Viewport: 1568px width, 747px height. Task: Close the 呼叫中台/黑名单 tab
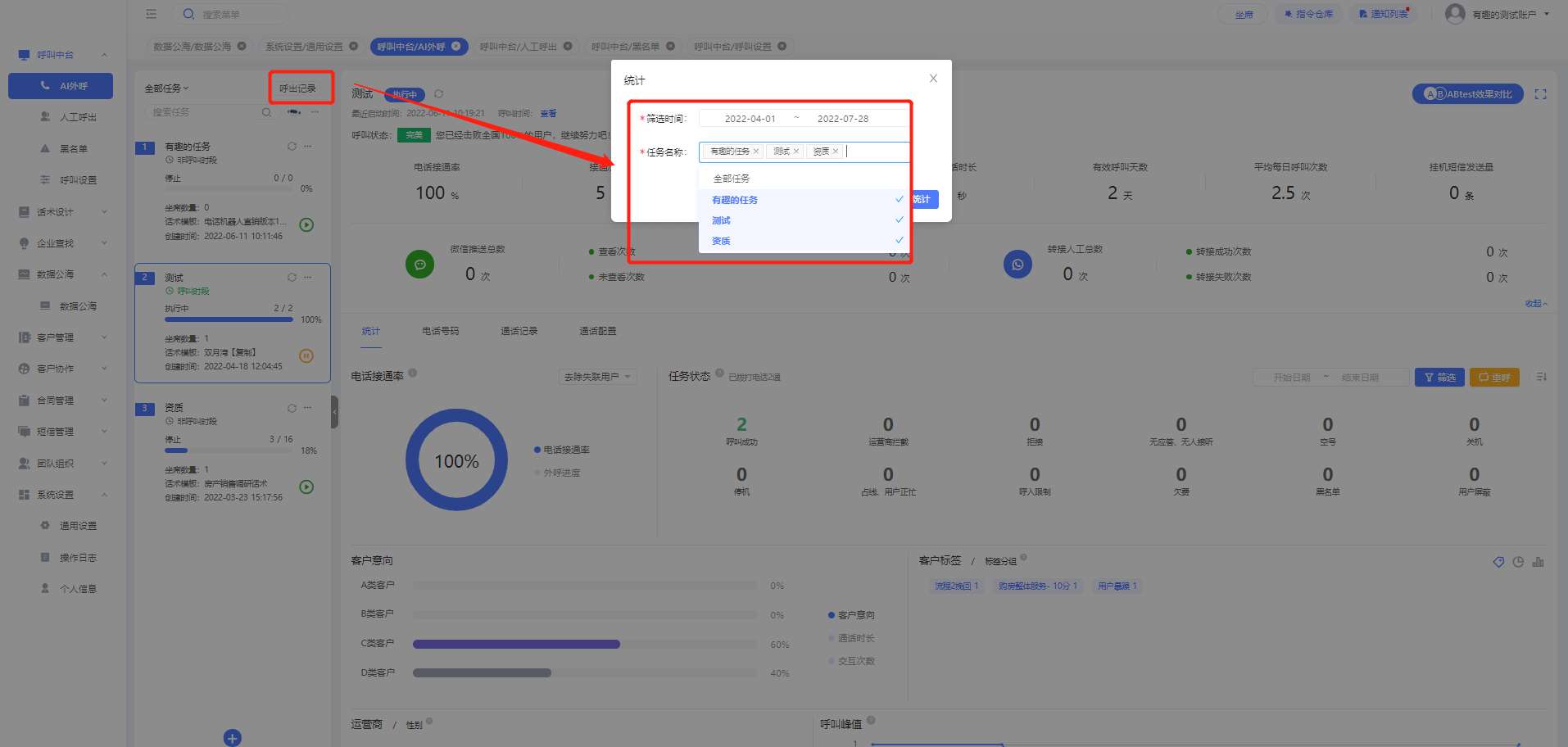(x=670, y=46)
